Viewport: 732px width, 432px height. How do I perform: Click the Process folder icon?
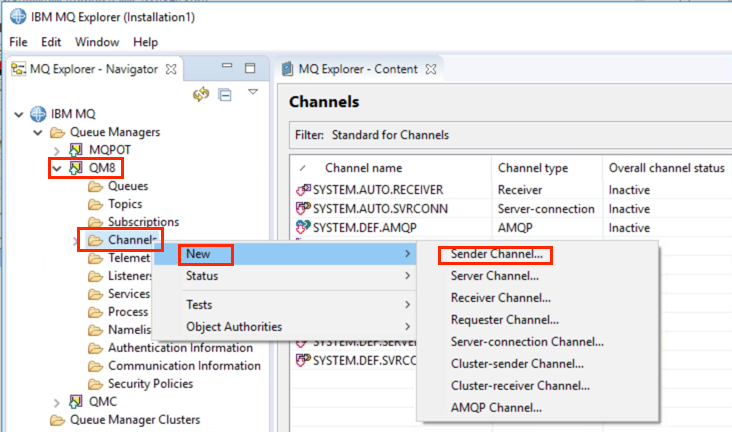tap(95, 312)
